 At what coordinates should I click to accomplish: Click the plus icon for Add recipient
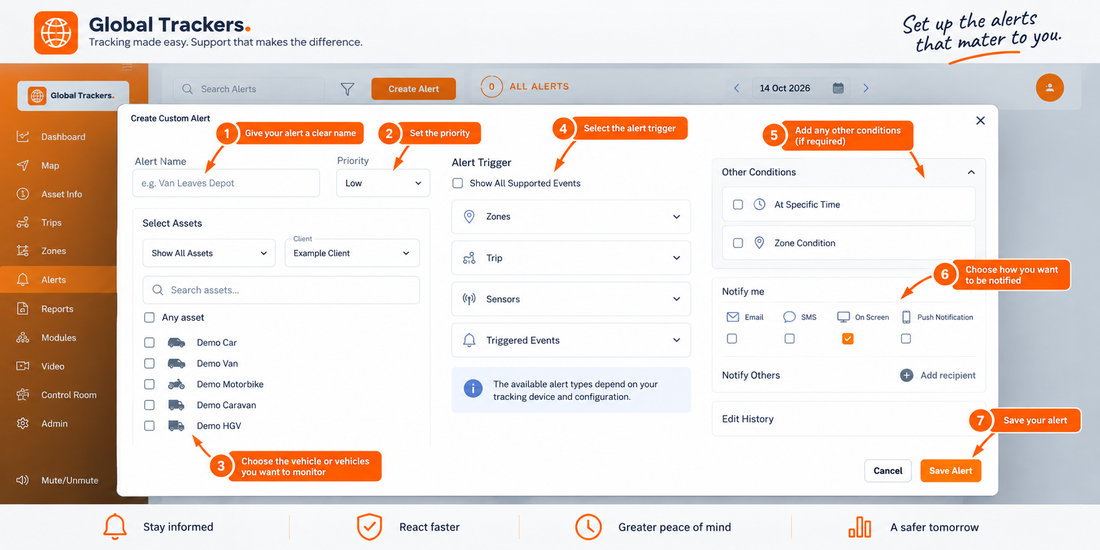[x=906, y=375]
